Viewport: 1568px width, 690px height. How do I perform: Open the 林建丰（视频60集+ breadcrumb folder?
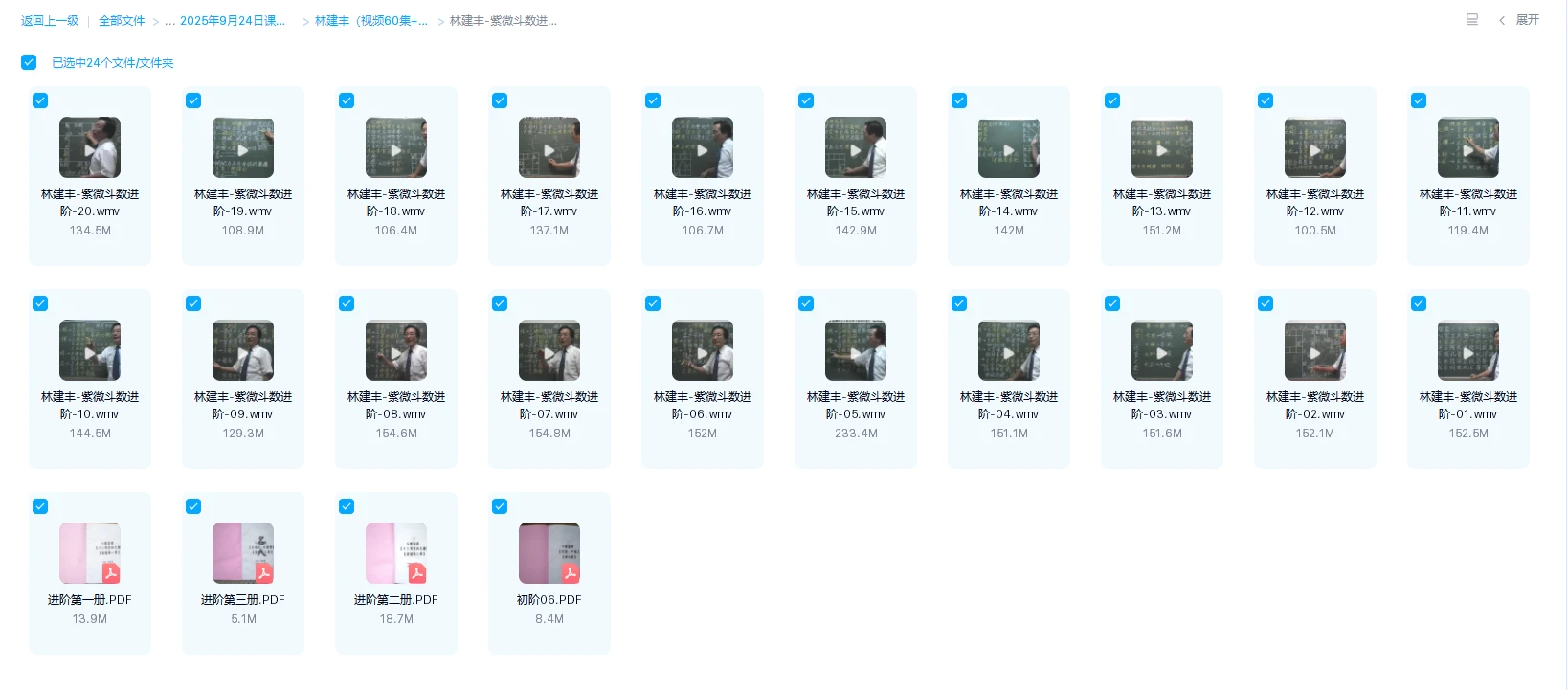click(x=370, y=20)
